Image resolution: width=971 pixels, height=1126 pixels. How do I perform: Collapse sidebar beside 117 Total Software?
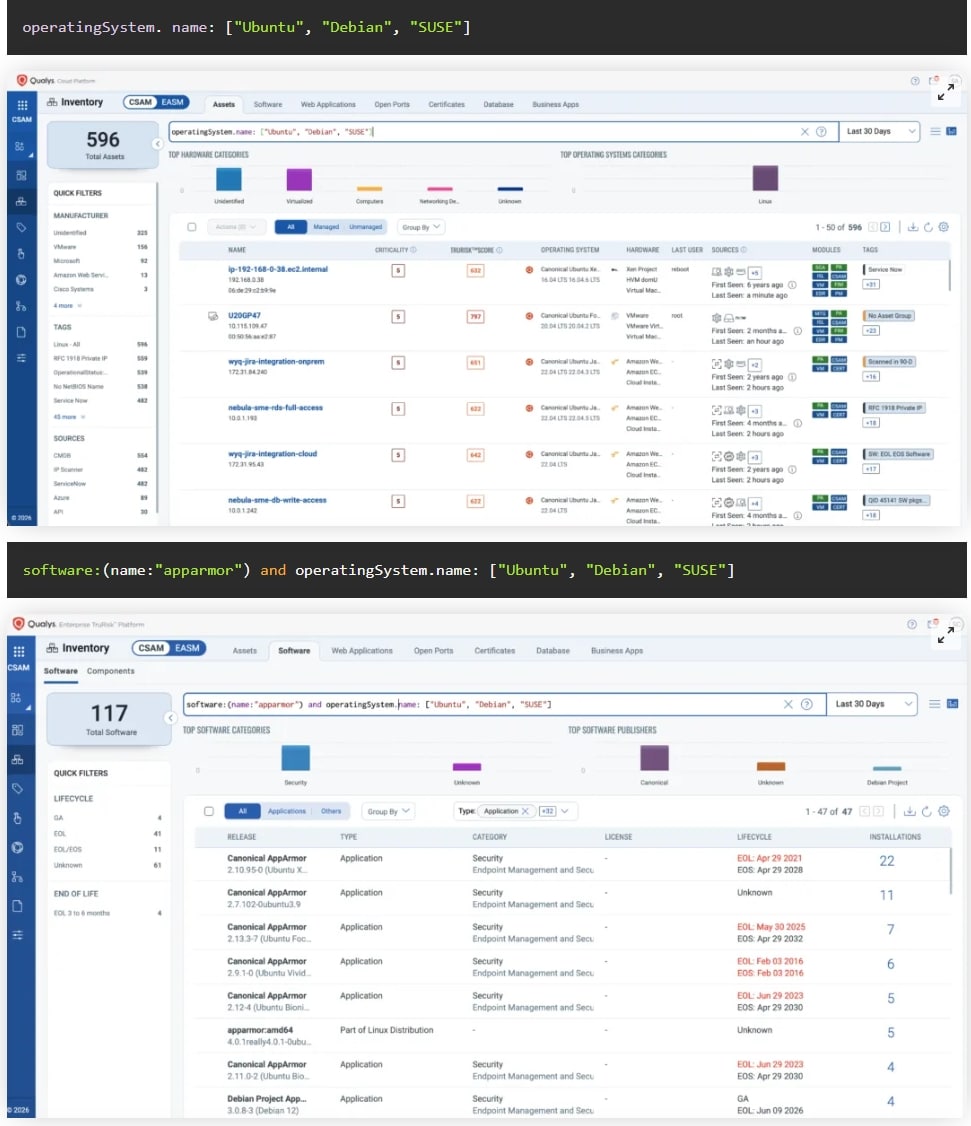point(170,718)
